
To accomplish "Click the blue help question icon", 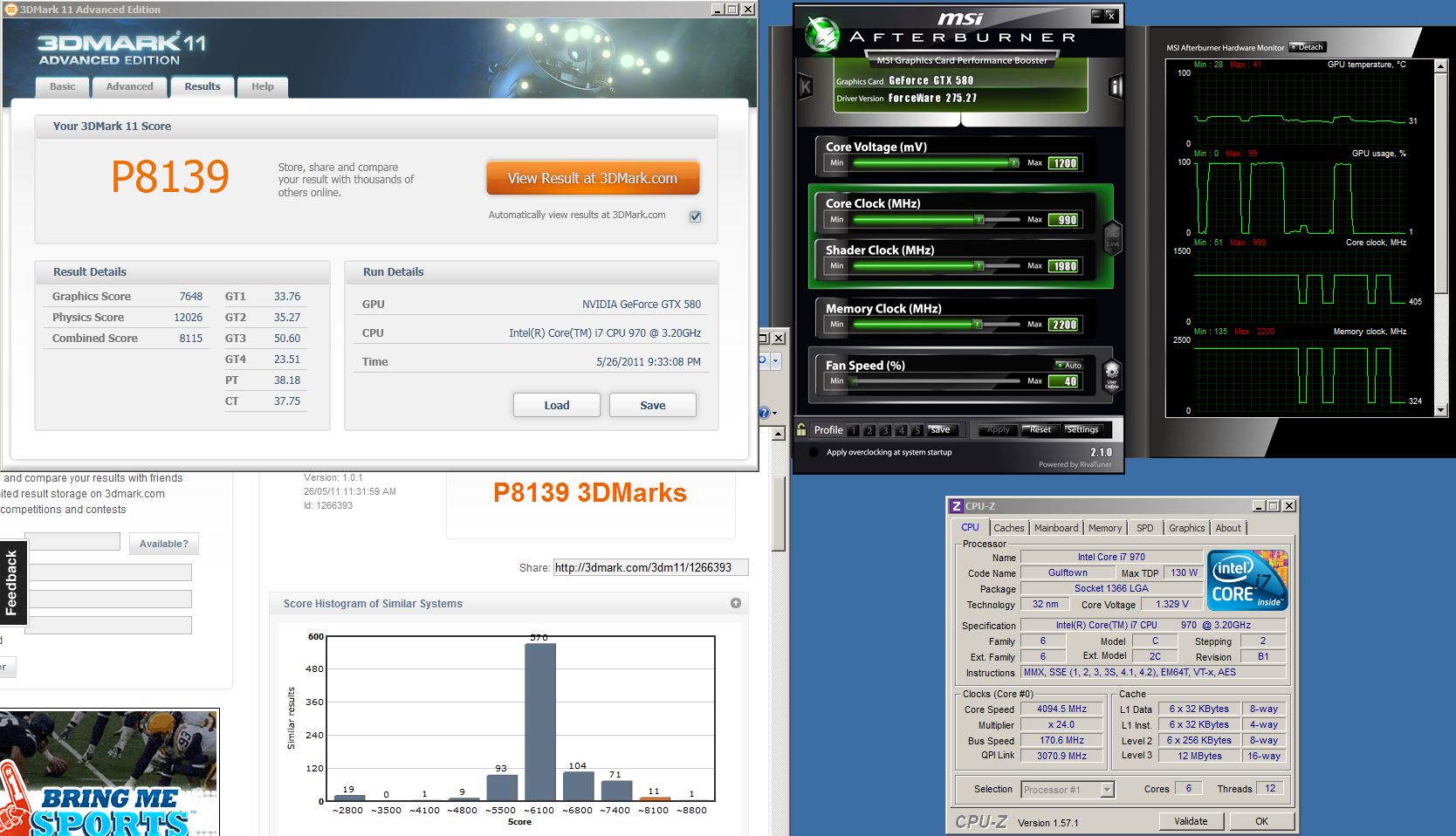I will click(x=763, y=413).
